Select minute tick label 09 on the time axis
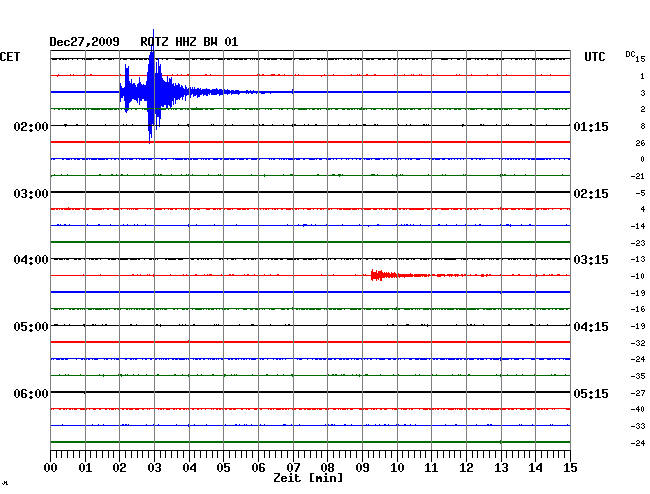 point(362,468)
